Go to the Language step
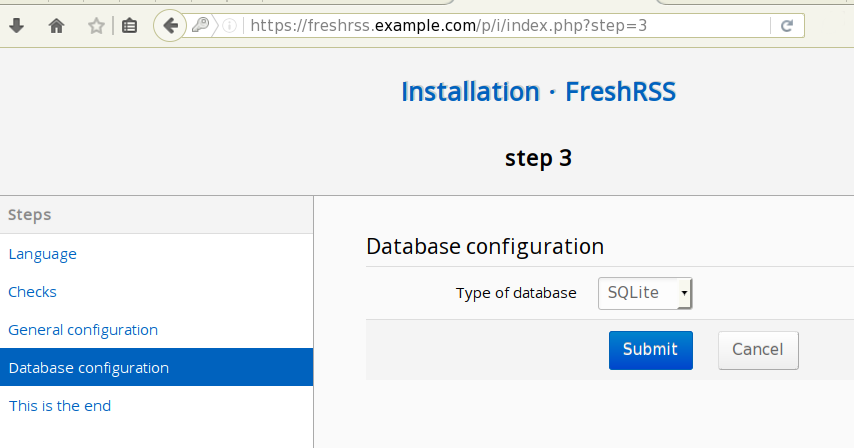Viewport: 854px width, 448px height. tap(43, 254)
